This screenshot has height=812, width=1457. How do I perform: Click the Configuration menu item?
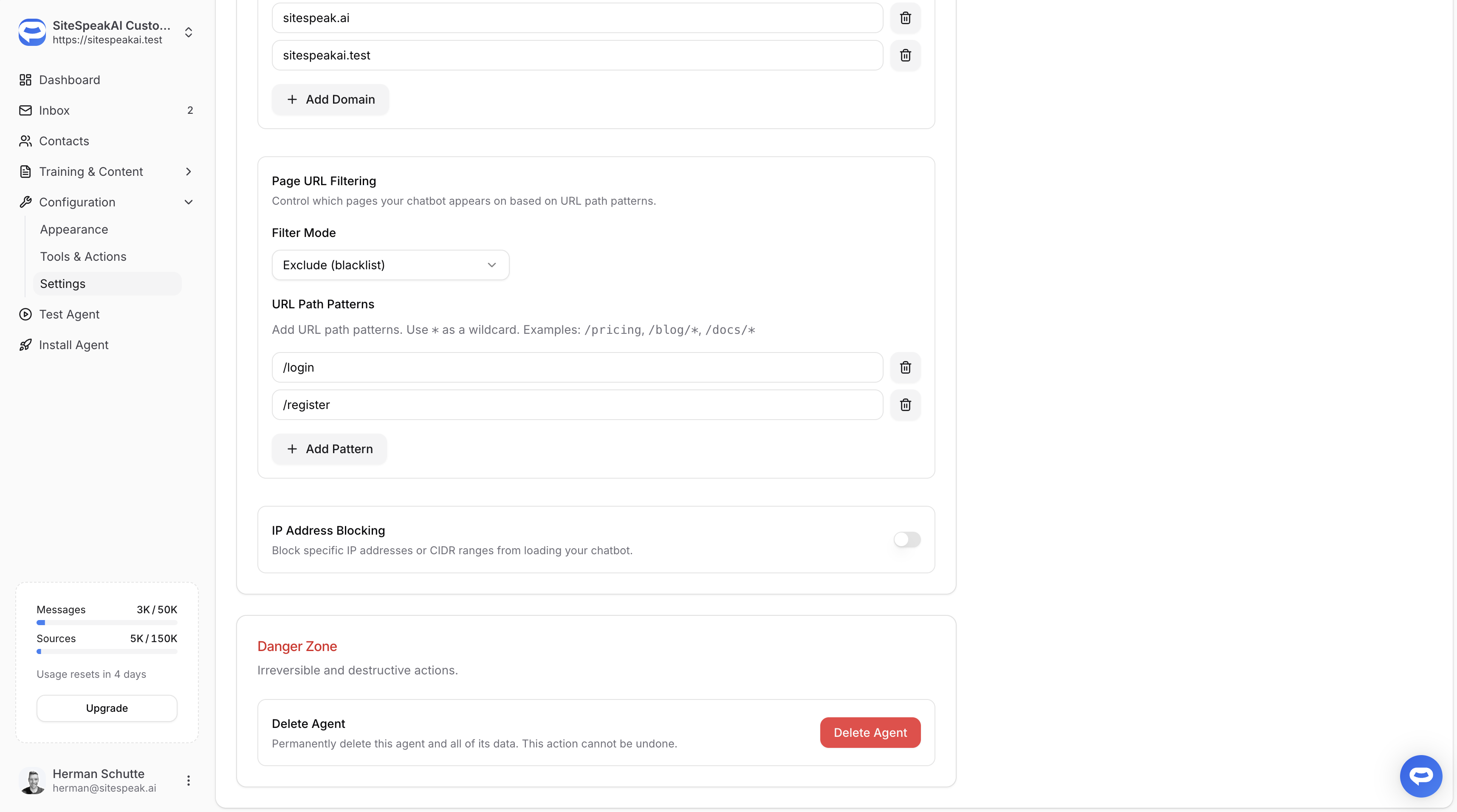pos(107,202)
